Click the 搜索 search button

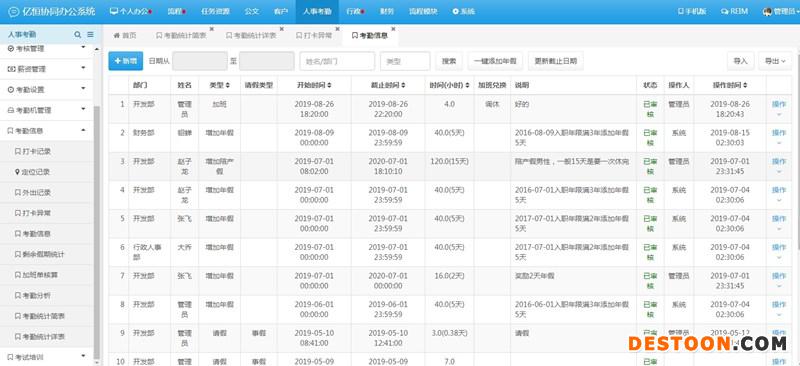[x=449, y=61]
